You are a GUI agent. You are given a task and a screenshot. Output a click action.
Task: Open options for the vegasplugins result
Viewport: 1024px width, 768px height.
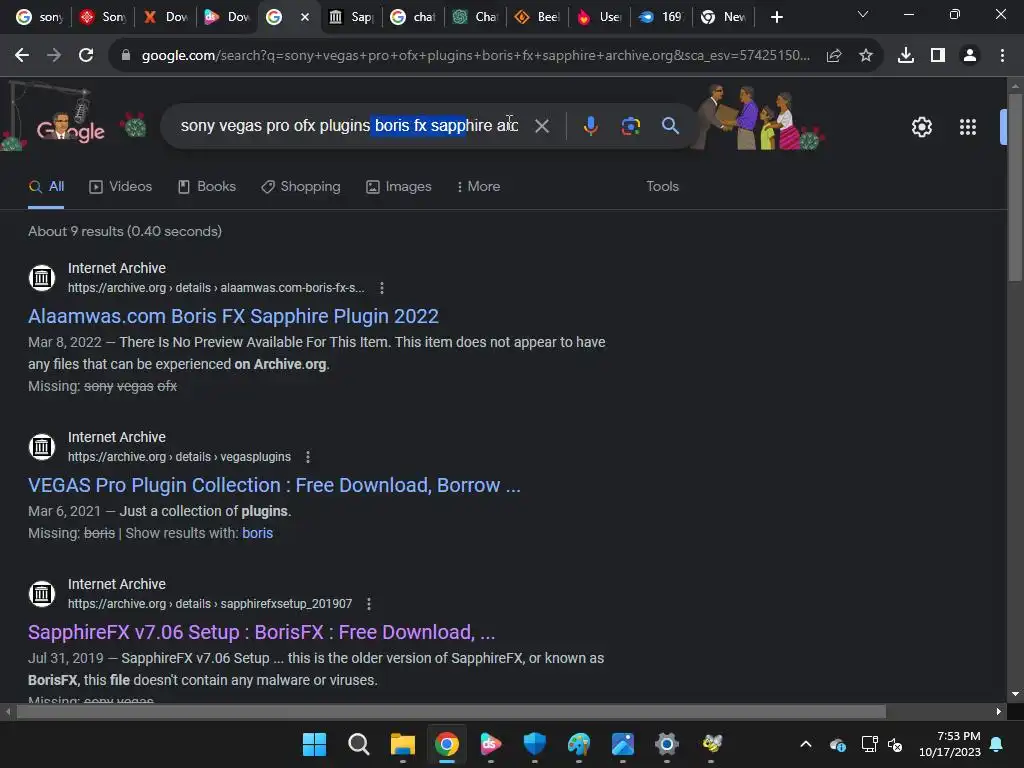tap(308, 457)
